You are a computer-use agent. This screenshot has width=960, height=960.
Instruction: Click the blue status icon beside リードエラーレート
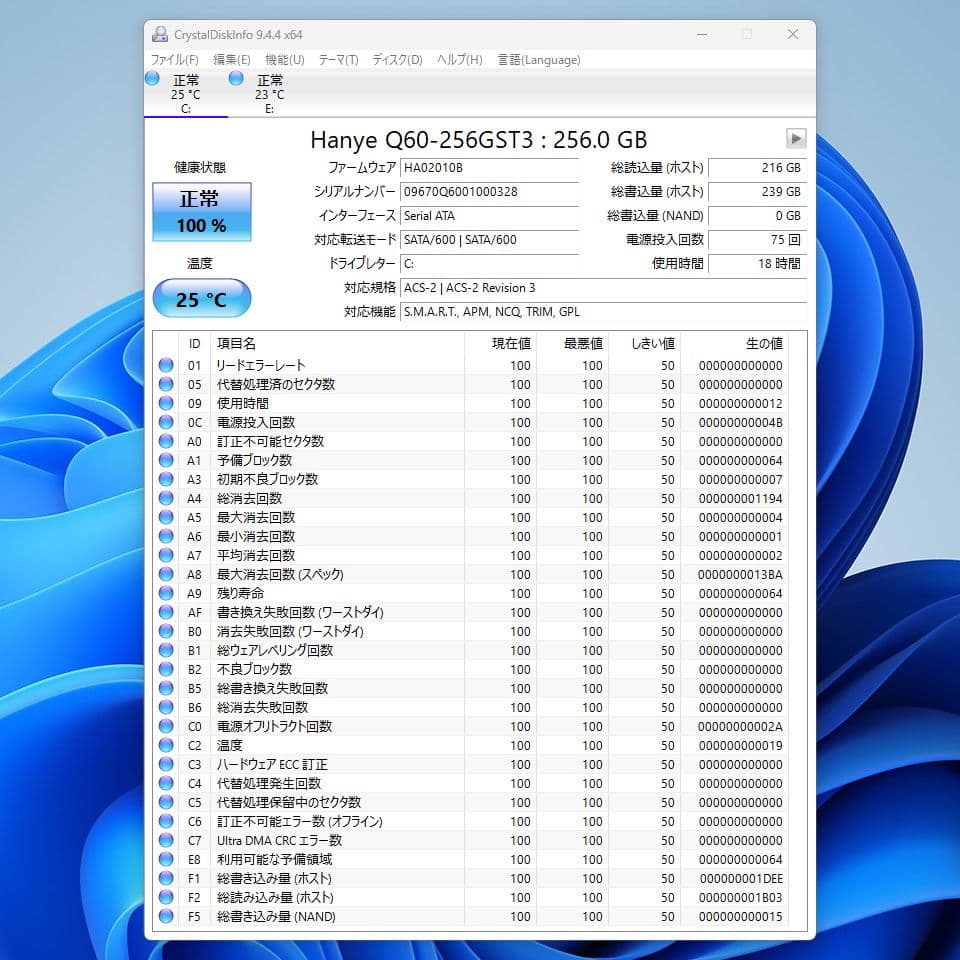click(166, 365)
